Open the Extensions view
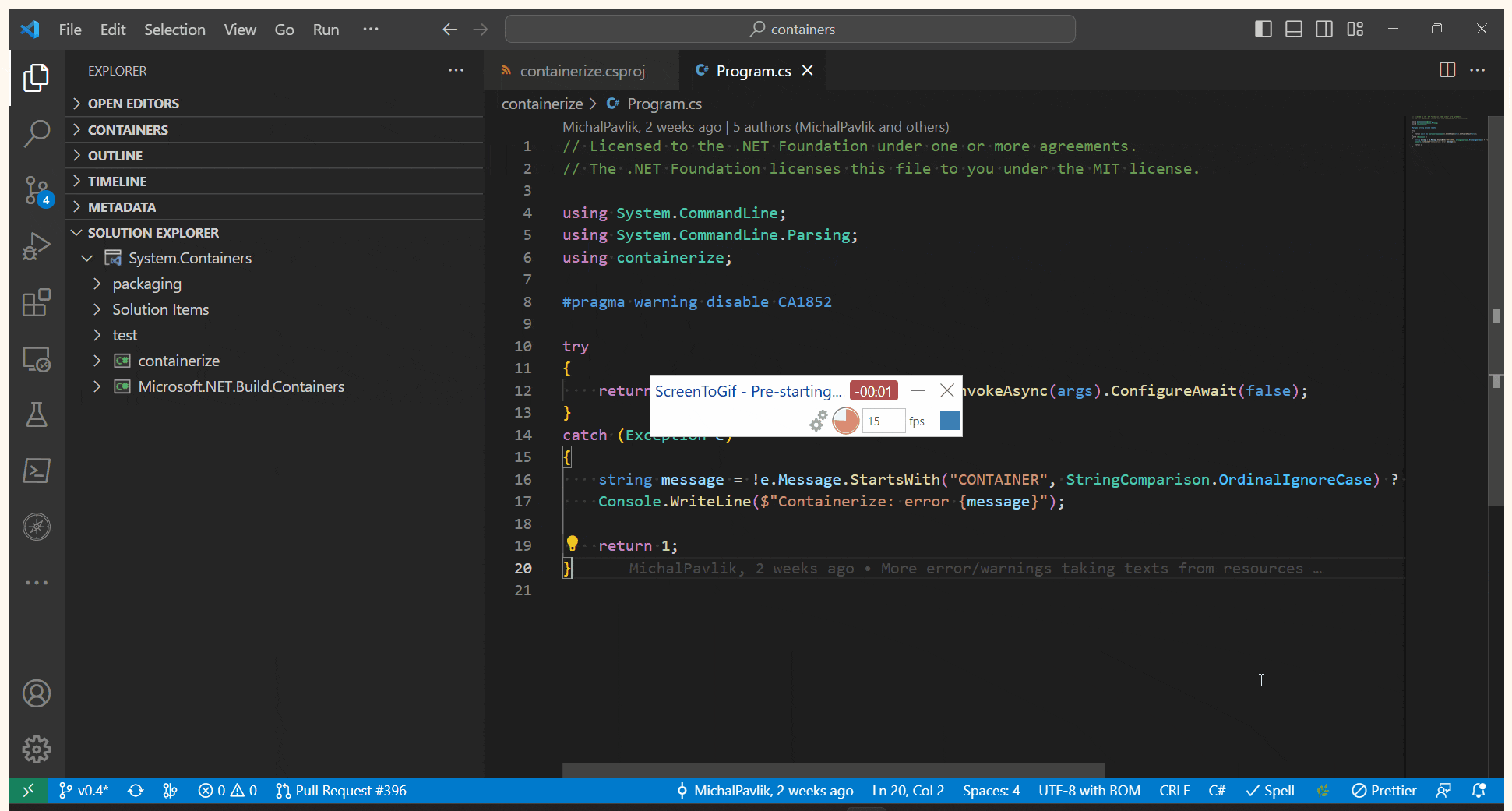 point(36,303)
